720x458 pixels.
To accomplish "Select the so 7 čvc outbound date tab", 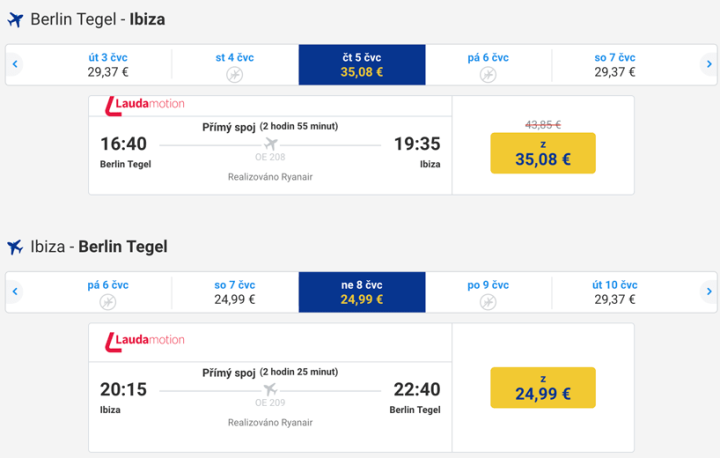I will [x=614, y=65].
